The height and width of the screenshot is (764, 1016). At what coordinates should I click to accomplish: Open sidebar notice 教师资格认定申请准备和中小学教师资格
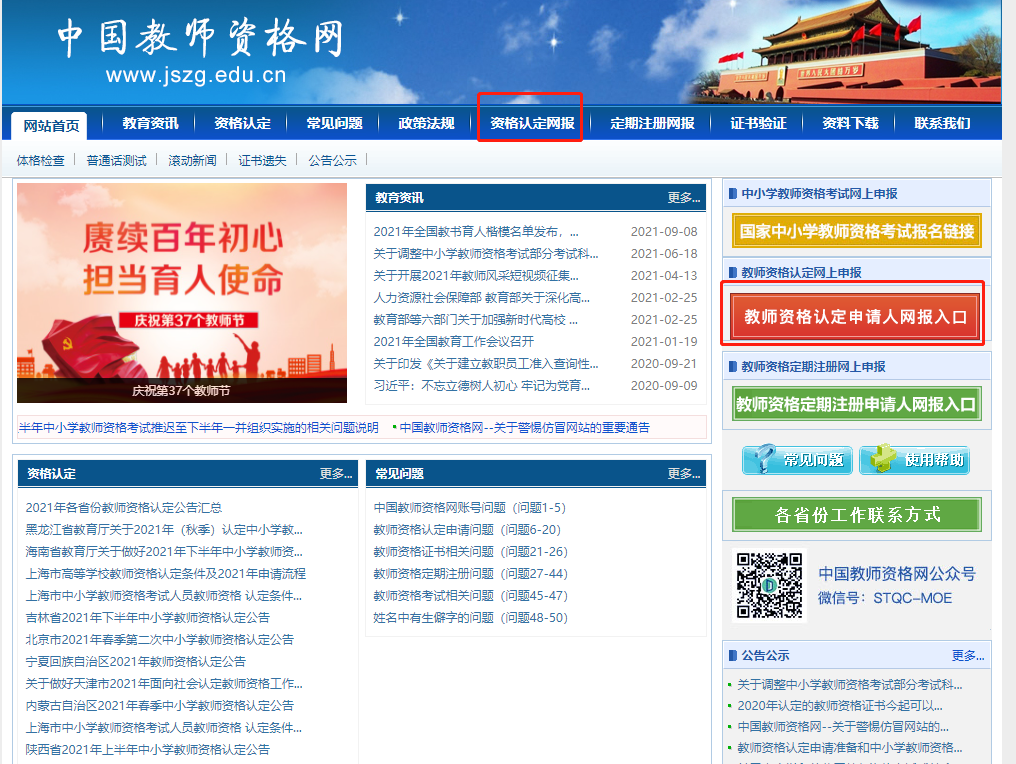pos(849,747)
